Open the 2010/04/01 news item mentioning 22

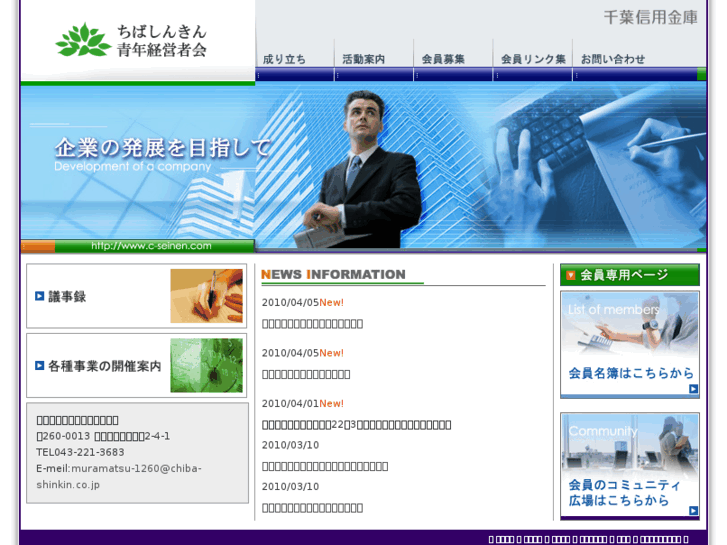357,425
